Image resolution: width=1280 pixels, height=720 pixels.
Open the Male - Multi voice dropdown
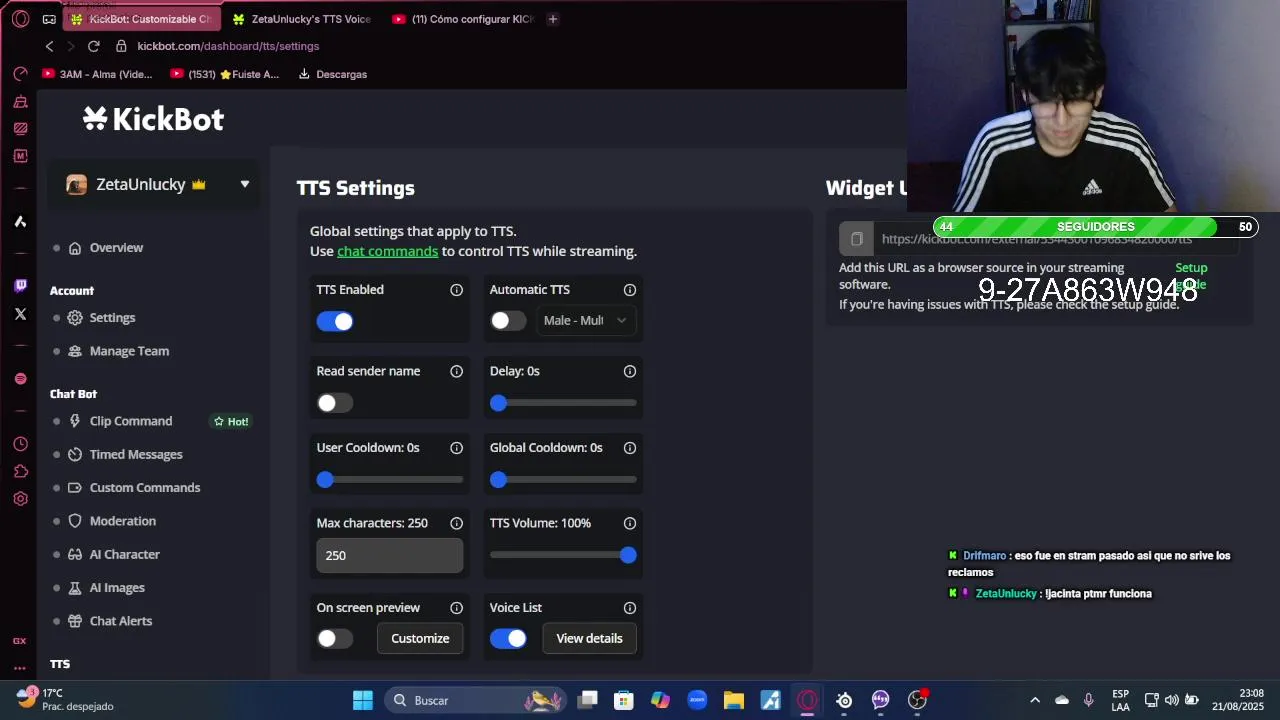pyautogui.click(x=585, y=321)
